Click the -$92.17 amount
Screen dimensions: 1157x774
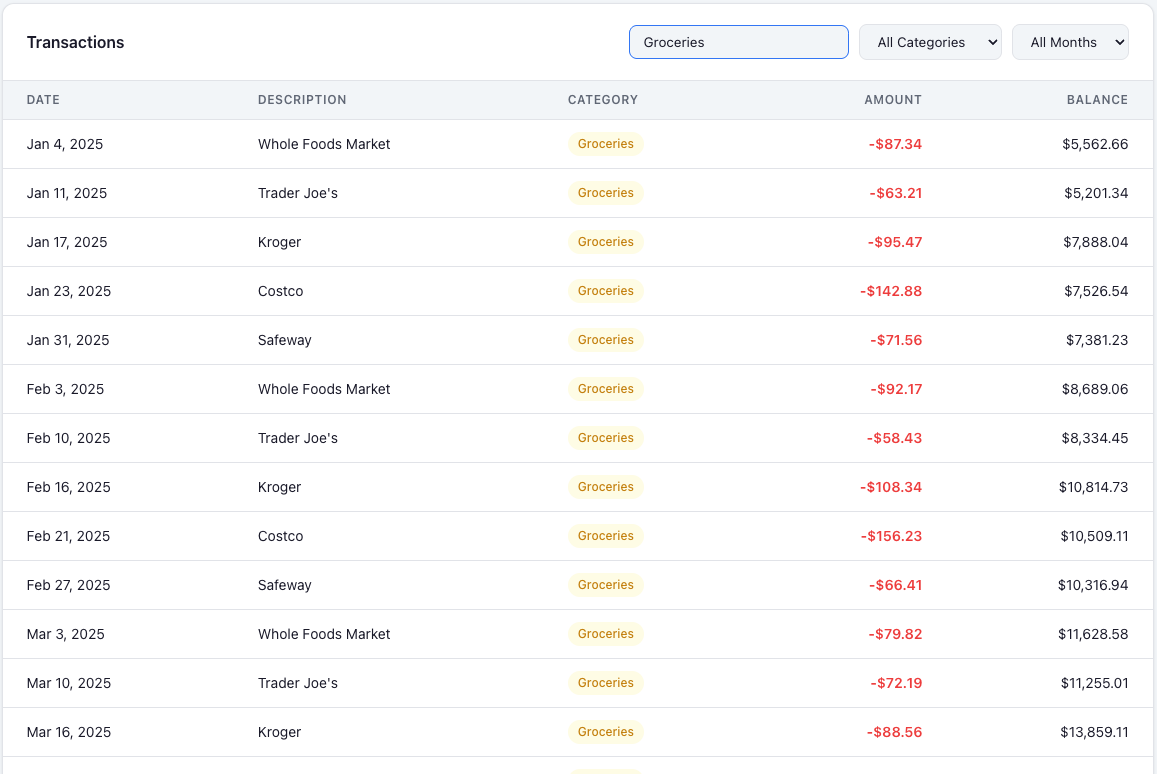pos(896,389)
